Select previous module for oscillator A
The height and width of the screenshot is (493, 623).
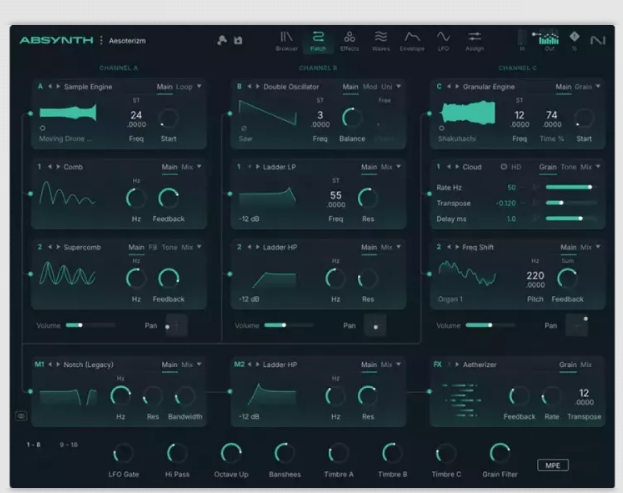pos(50,86)
